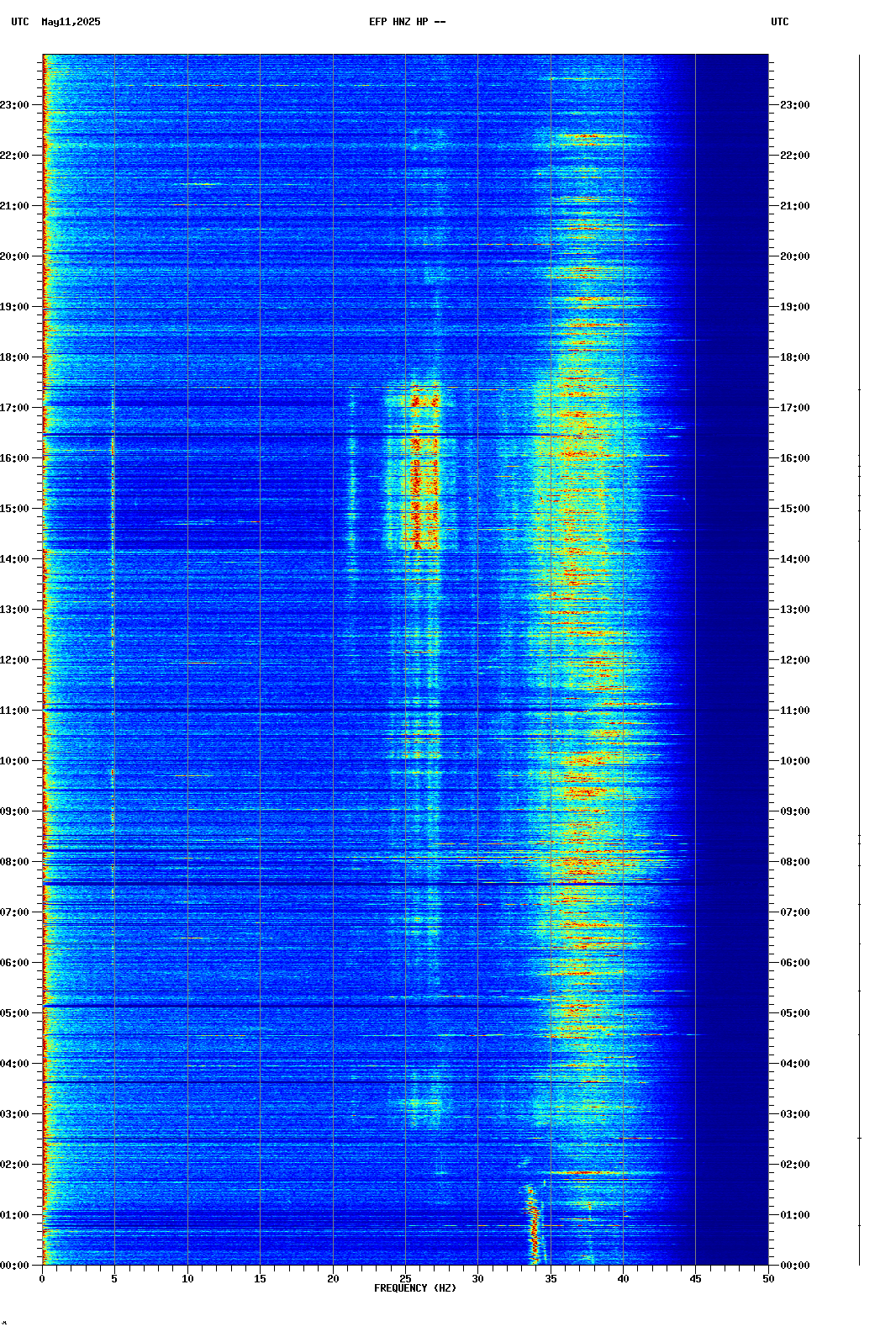This screenshot has height=1332, width=896.
Task: Click the 40 tick on the frequency axis
Action: 623,1279
